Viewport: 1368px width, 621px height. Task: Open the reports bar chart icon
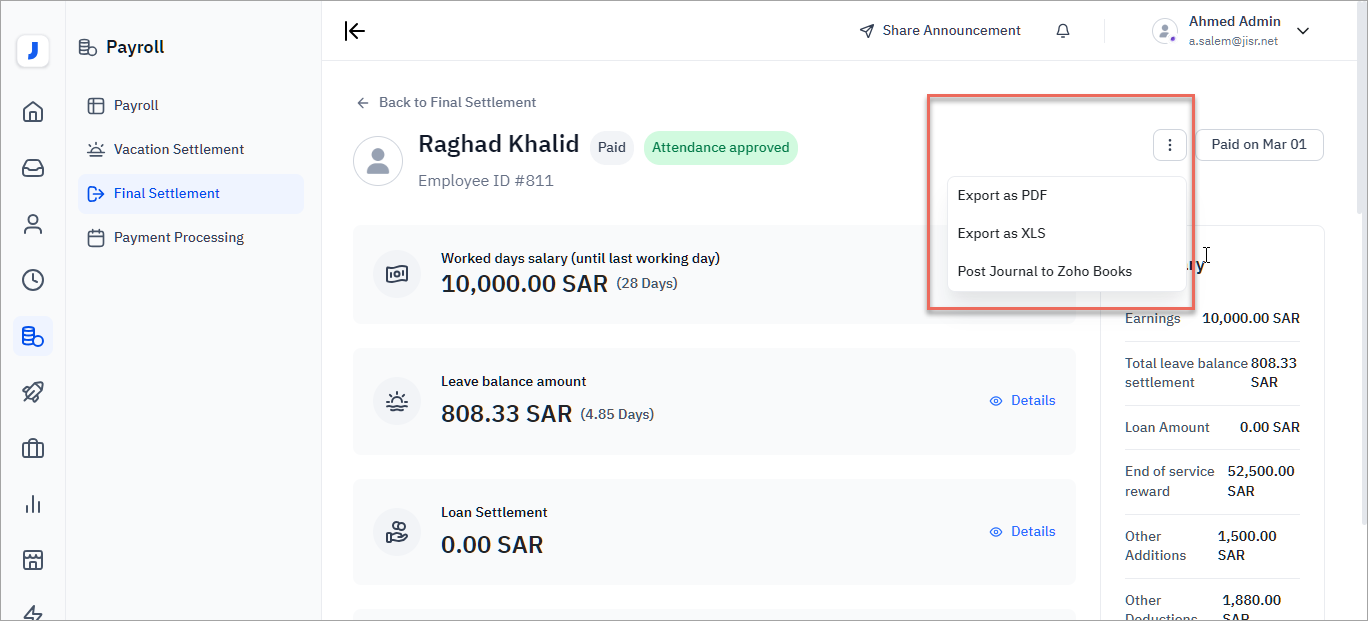(33, 504)
